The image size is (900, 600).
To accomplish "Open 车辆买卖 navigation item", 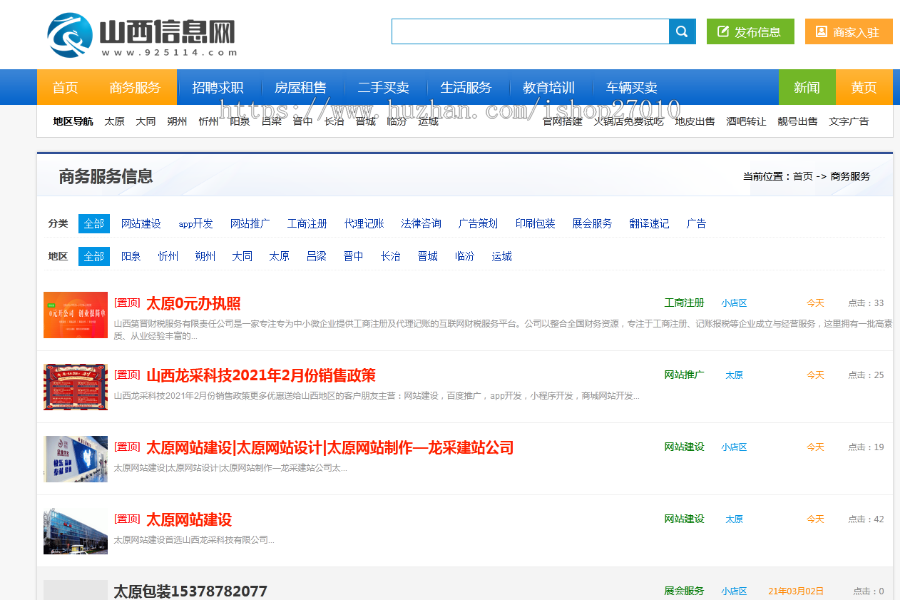I will pyautogui.click(x=631, y=87).
